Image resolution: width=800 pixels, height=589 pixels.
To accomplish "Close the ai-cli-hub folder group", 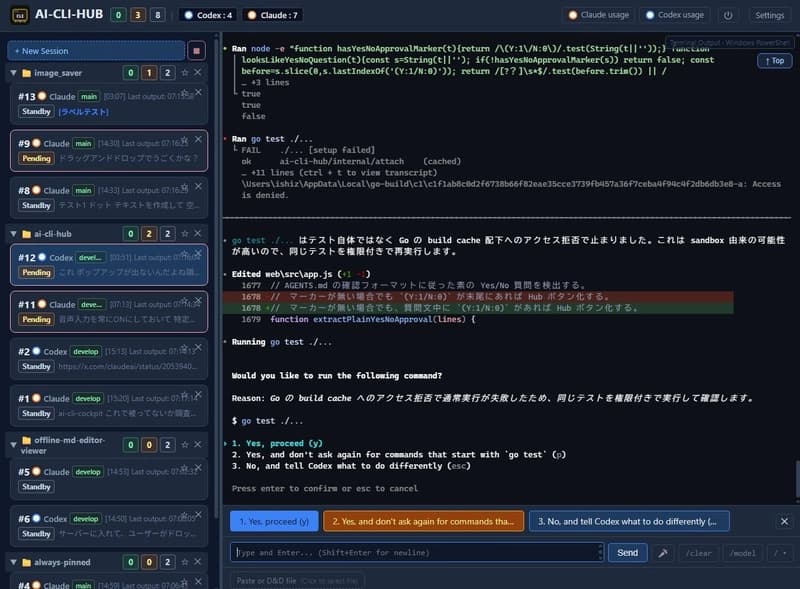I will click(x=197, y=234).
